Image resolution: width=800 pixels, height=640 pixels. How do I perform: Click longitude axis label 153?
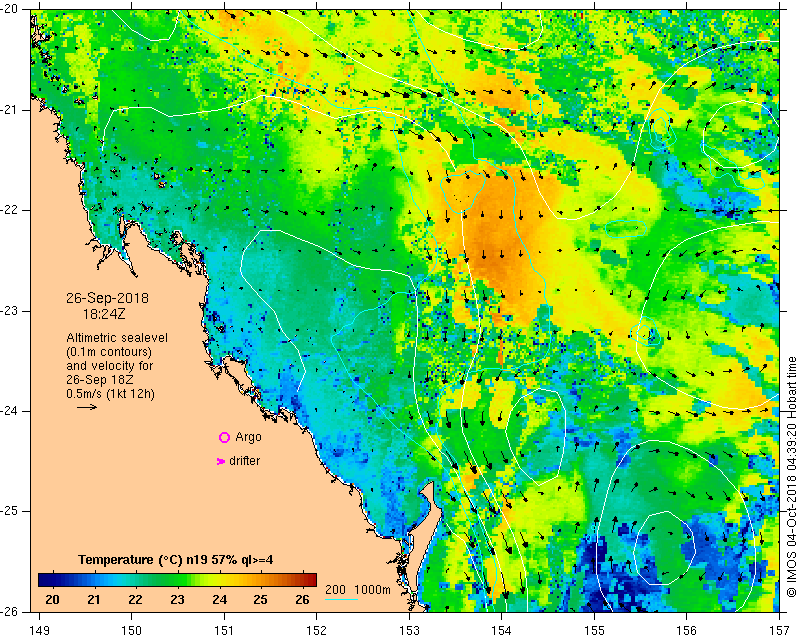click(x=409, y=631)
